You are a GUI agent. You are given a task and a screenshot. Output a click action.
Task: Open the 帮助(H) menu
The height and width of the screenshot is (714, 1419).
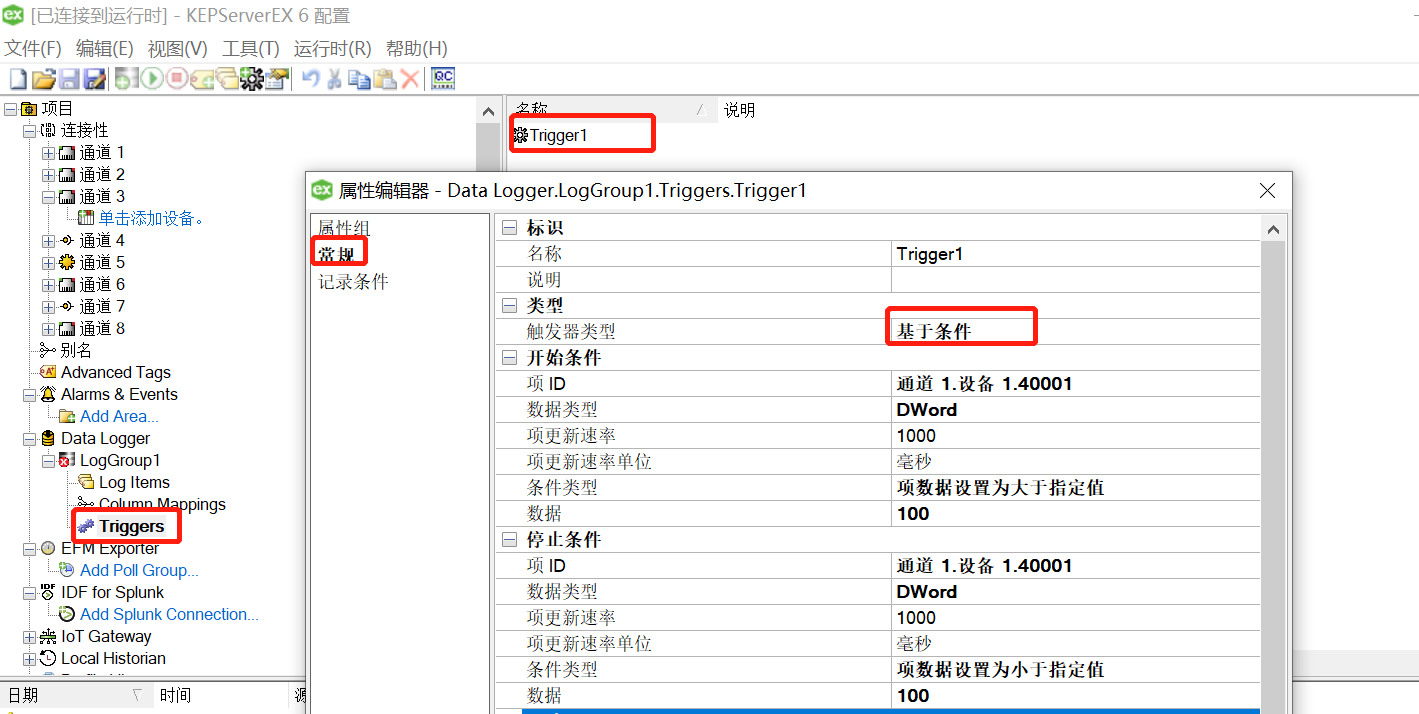(x=417, y=49)
